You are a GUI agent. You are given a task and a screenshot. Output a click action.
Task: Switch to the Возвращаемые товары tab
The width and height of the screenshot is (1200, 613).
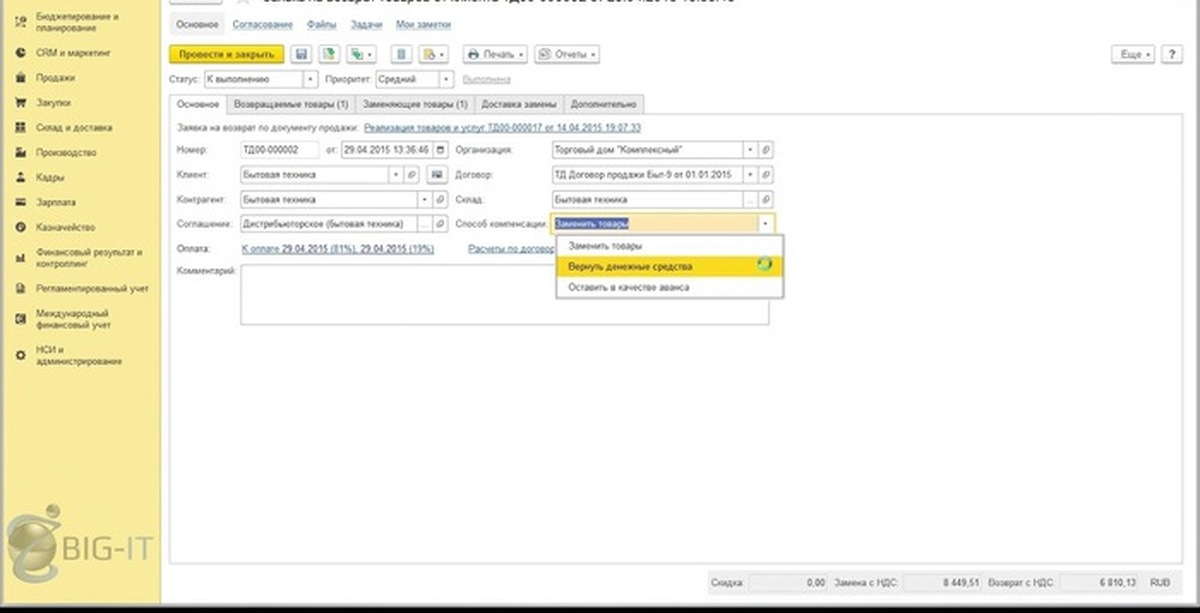click(x=289, y=104)
